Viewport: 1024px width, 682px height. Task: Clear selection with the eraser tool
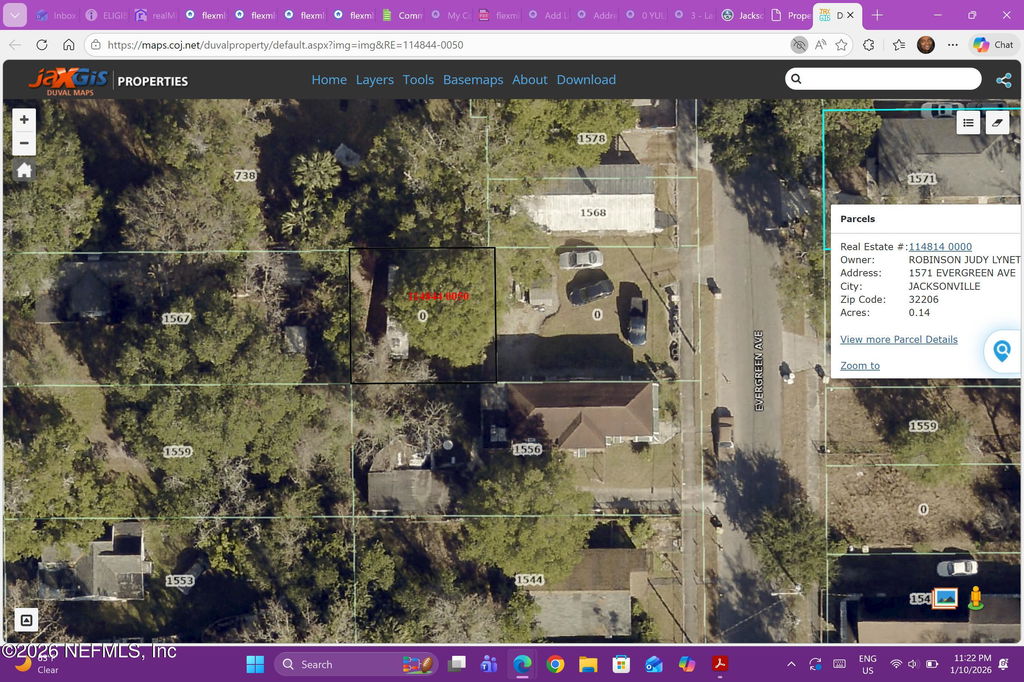pyautogui.click(x=997, y=122)
